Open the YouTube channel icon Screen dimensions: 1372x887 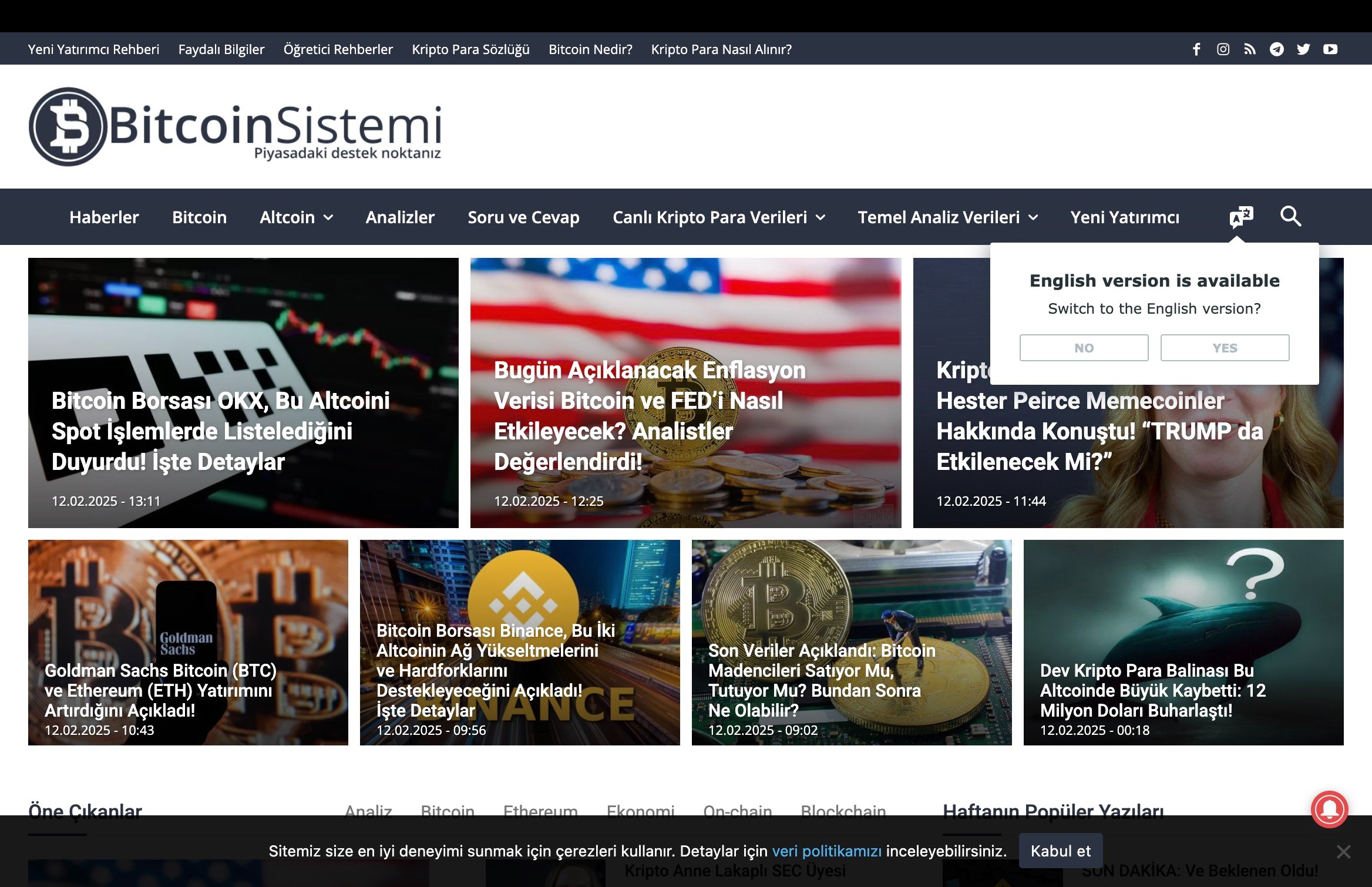click(x=1330, y=49)
